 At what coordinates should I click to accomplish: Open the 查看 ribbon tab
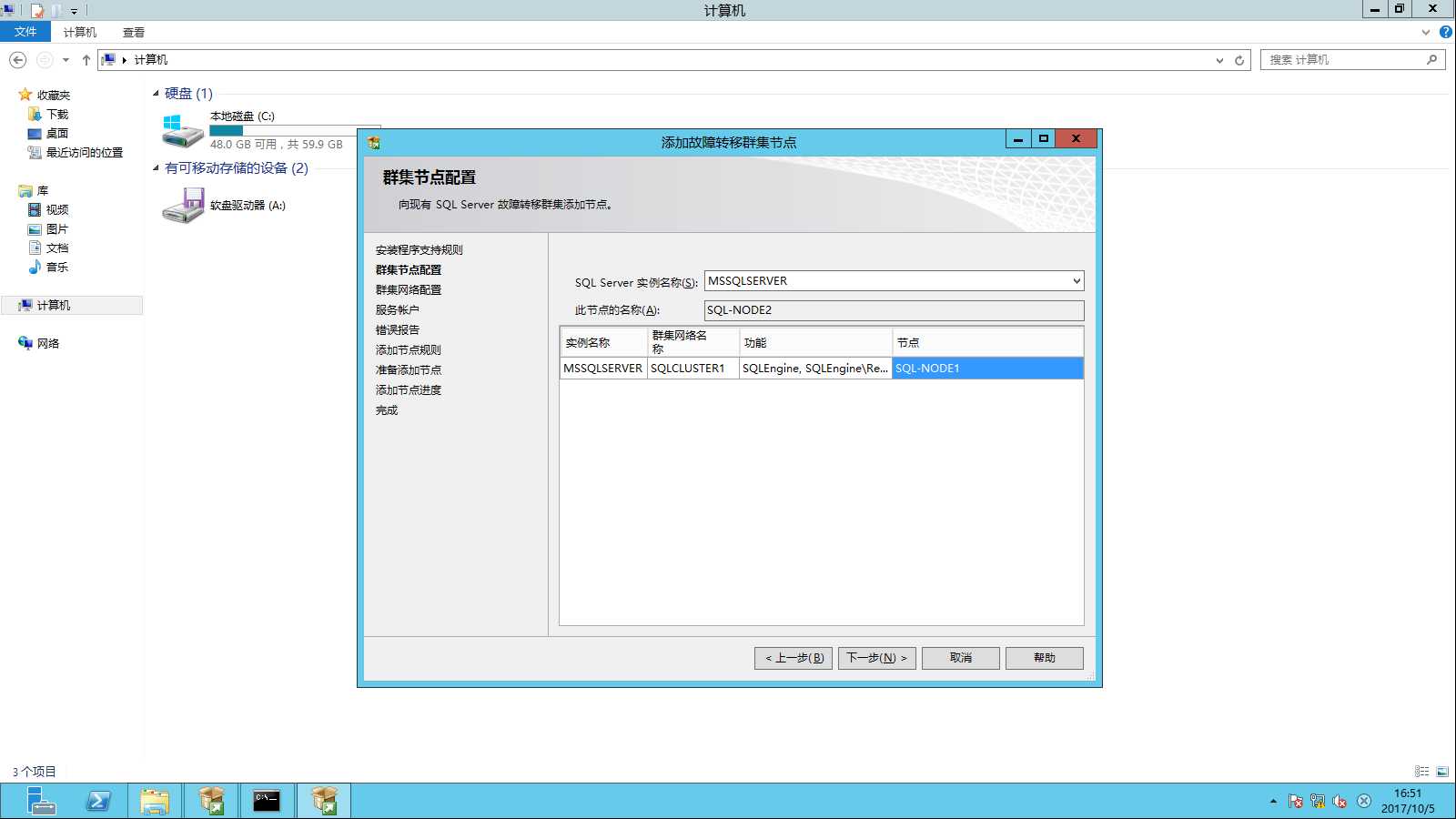(134, 32)
